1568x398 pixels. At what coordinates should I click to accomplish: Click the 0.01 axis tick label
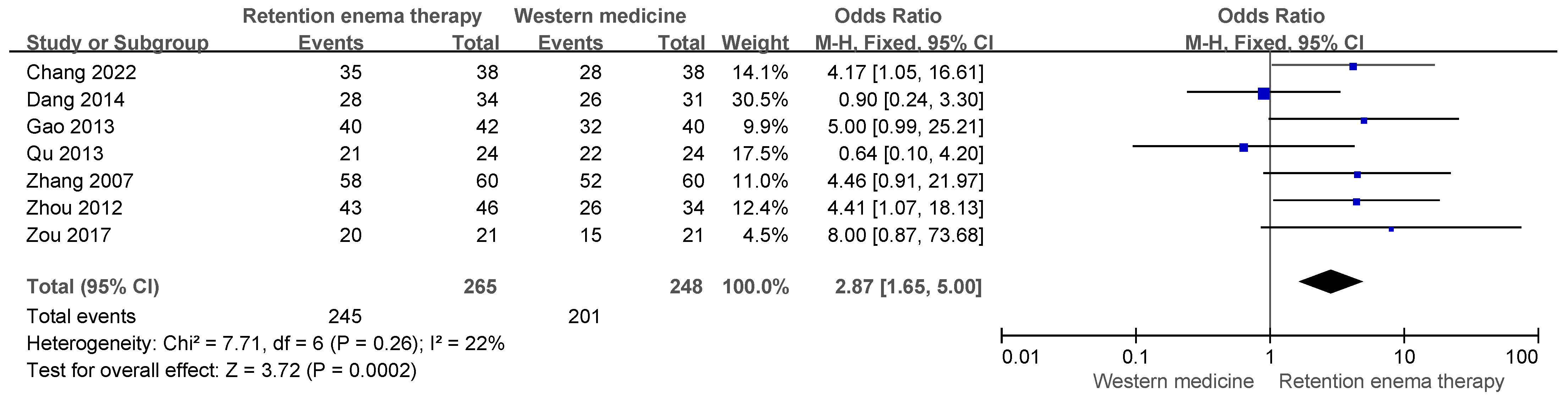1020,356
